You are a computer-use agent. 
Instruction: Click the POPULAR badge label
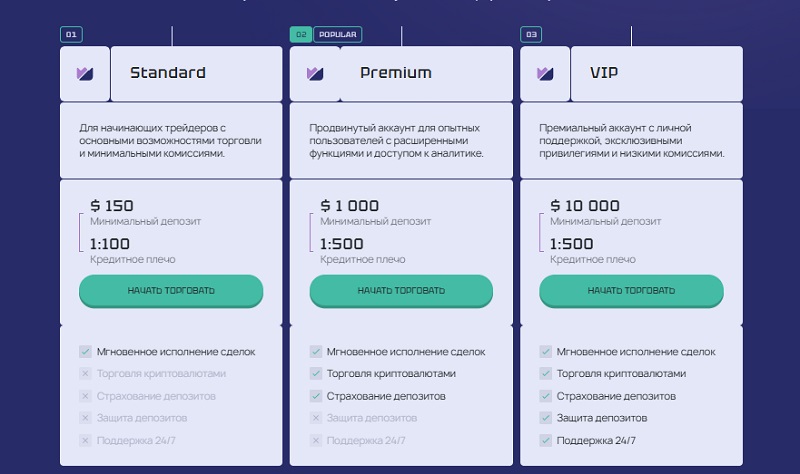point(338,34)
